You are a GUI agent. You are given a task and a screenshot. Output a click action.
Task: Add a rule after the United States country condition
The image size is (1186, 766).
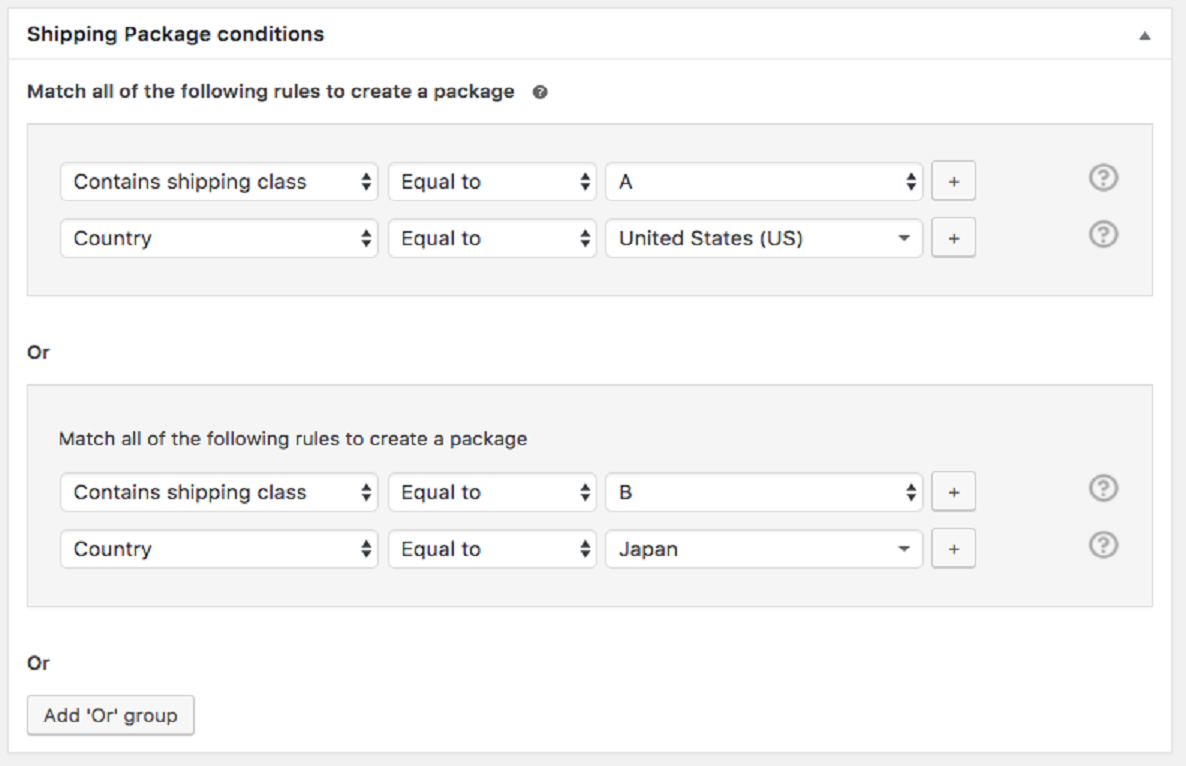[953, 237]
